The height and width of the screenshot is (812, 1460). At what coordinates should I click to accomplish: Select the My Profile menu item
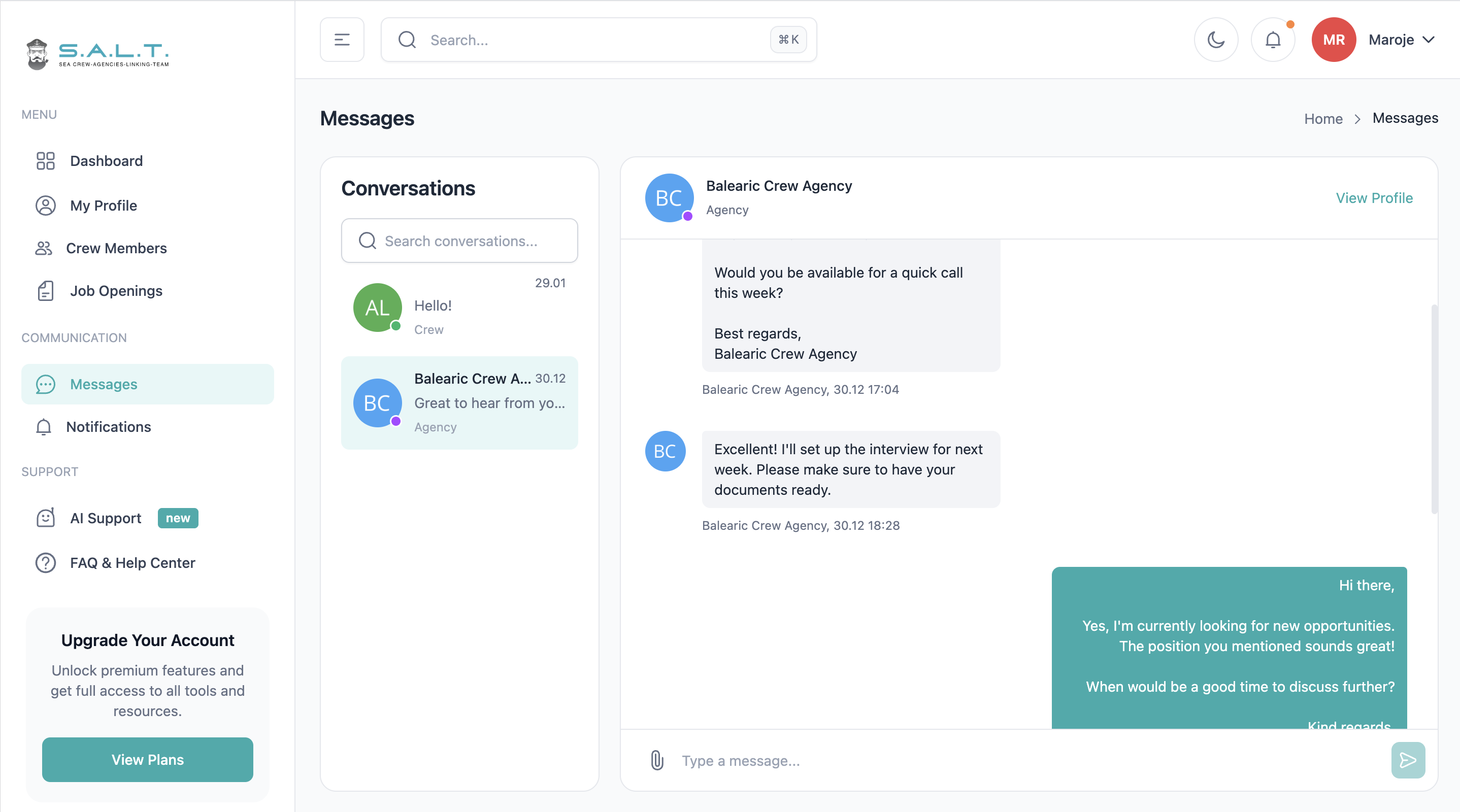point(103,206)
